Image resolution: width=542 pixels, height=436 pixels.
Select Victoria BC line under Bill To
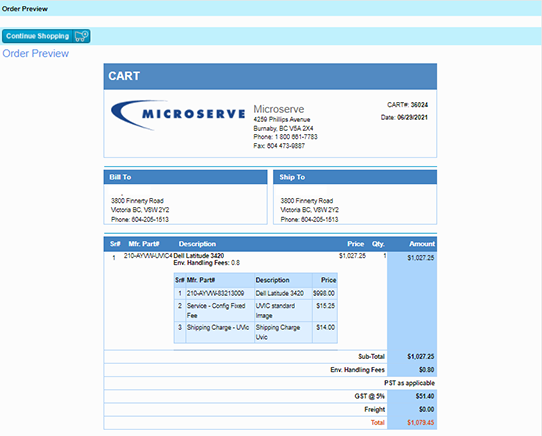coord(140,210)
